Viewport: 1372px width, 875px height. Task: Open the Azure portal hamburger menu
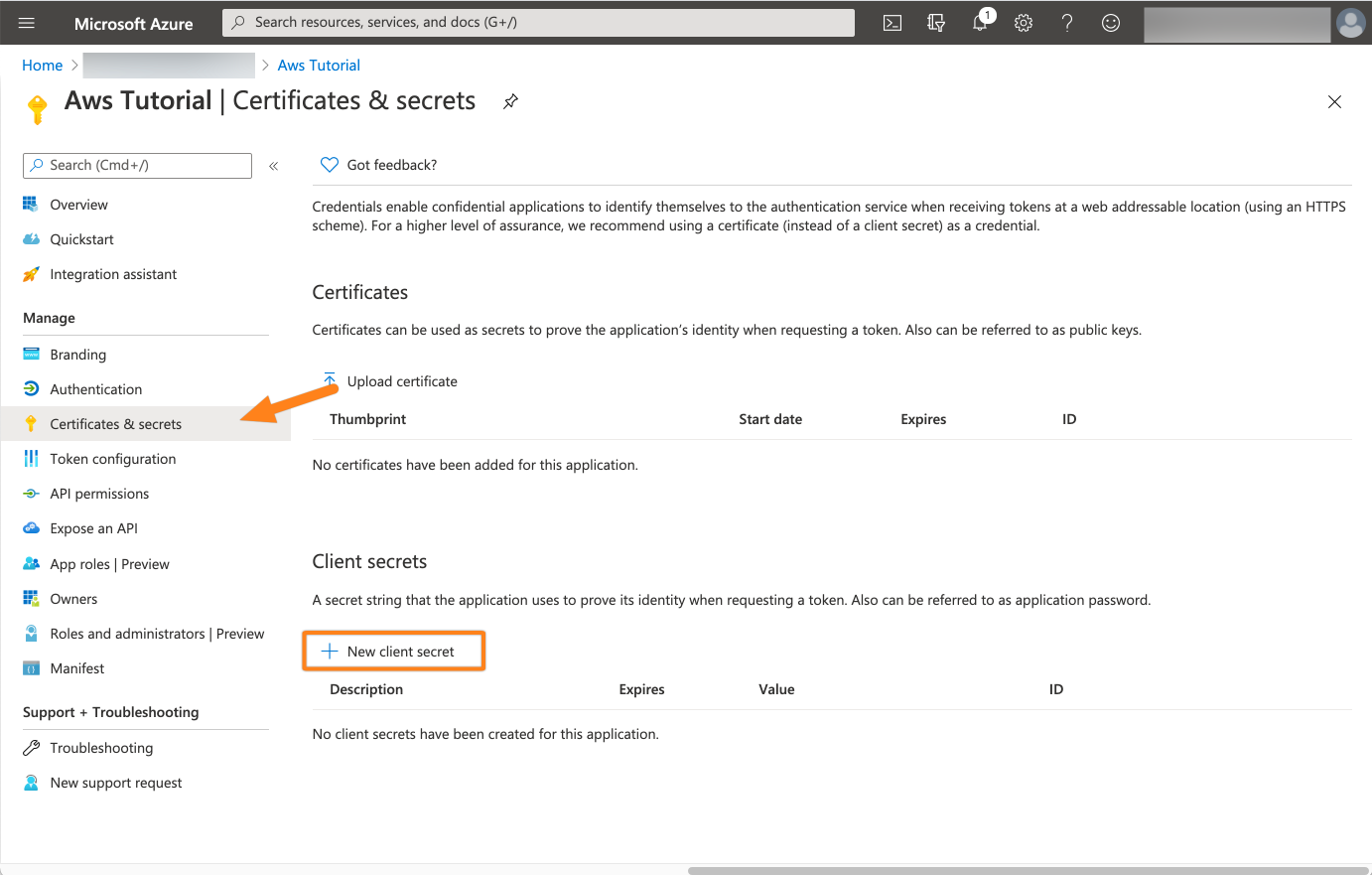click(x=27, y=23)
